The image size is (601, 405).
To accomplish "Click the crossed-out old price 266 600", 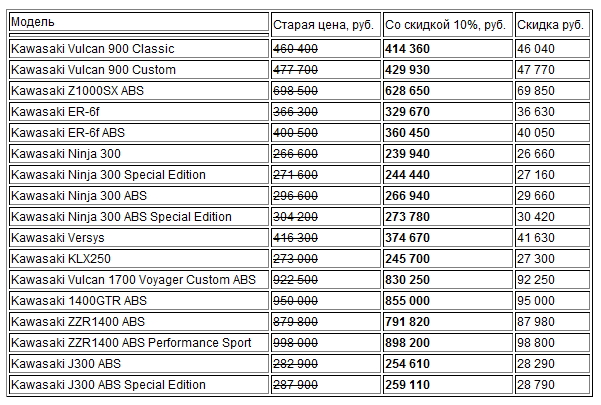I will [x=296, y=154].
